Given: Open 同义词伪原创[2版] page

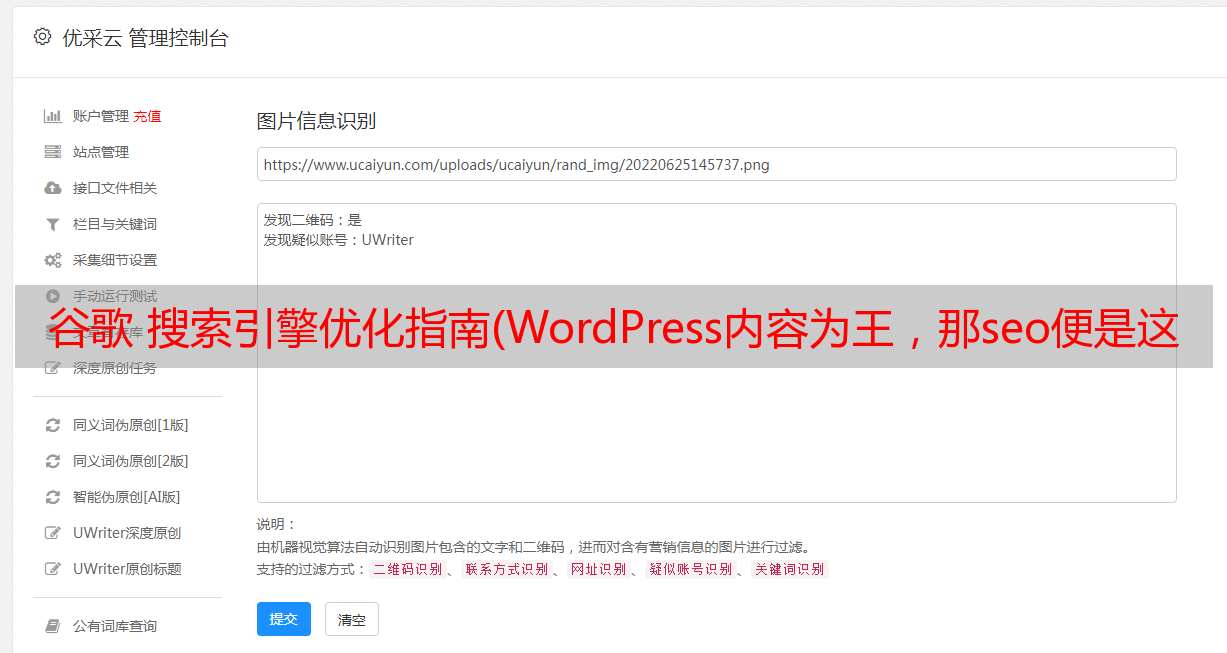Looking at the screenshot, I should 131,461.
